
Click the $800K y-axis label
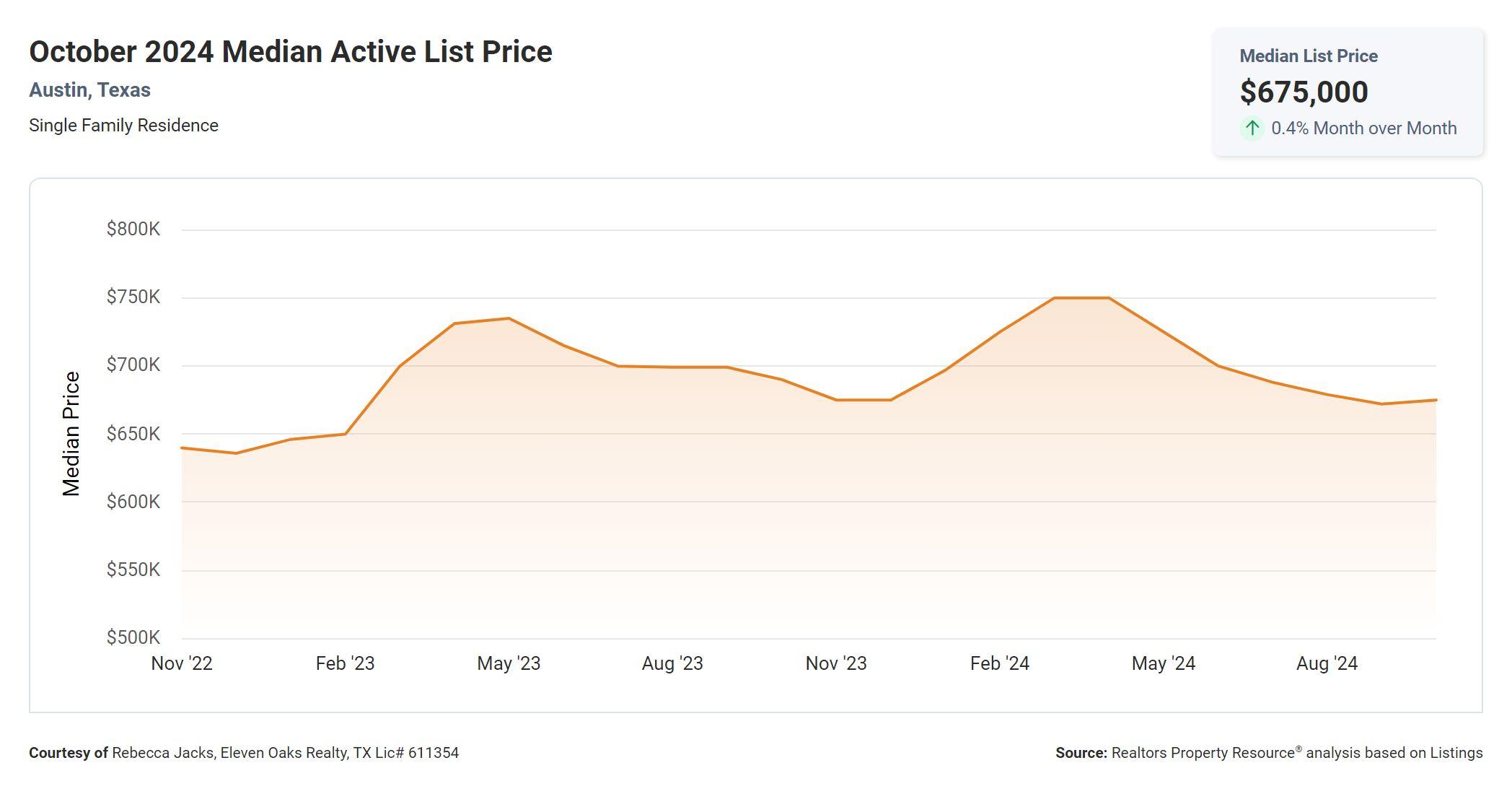tap(133, 230)
